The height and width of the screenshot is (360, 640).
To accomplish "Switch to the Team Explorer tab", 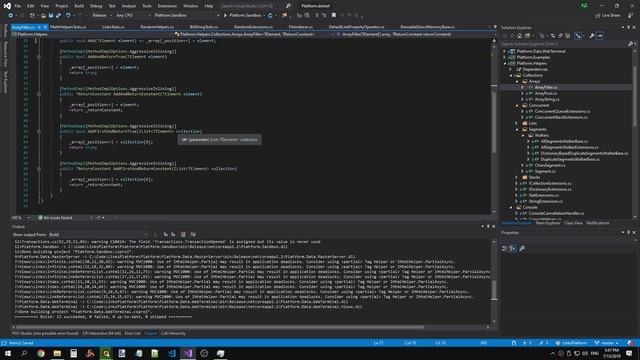I will tap(548, 223).
